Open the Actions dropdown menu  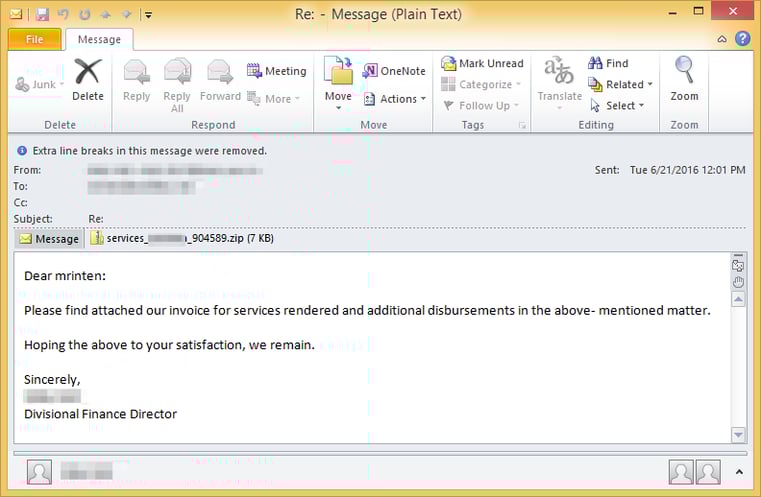point(396,99)
